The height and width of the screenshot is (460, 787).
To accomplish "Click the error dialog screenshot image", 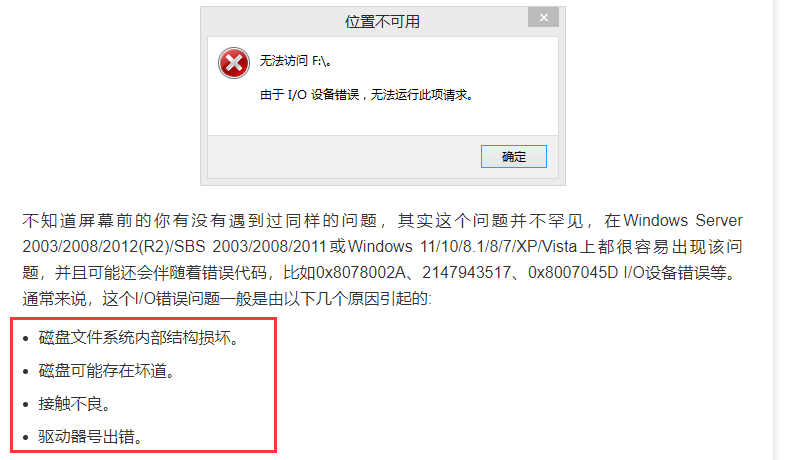I will pos(383,96).
